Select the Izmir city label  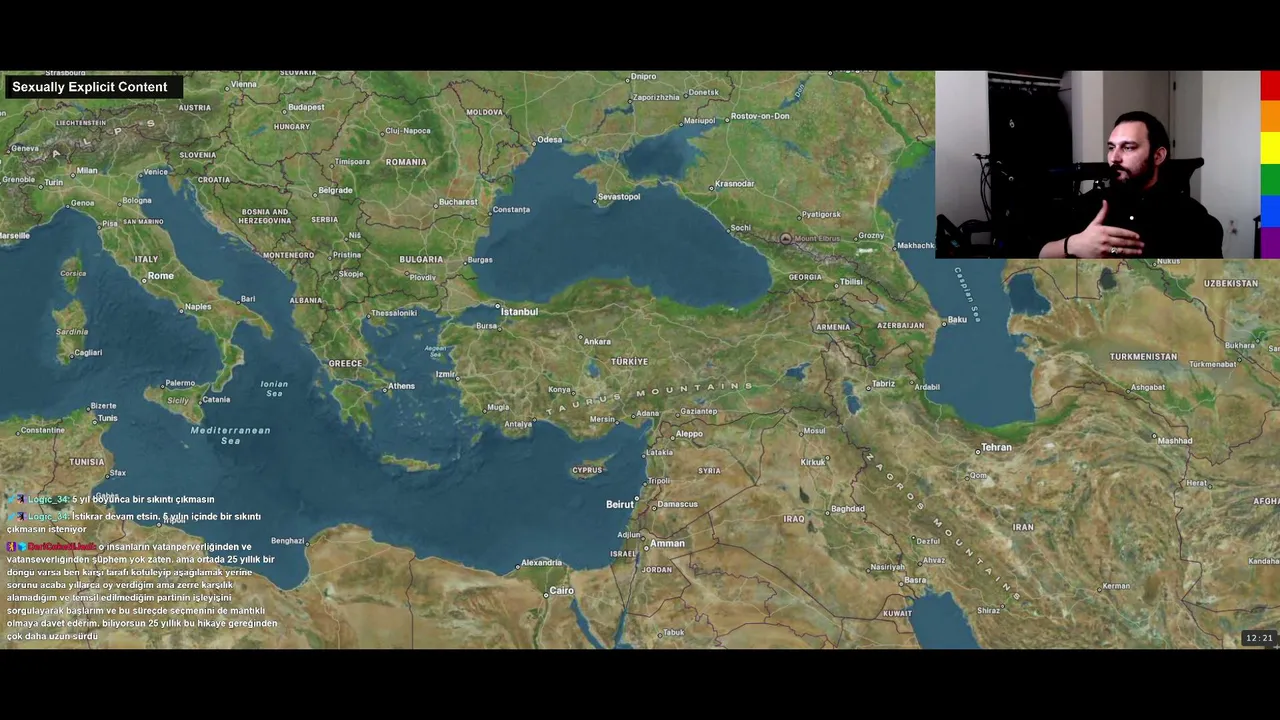click(x=445, y=375)
